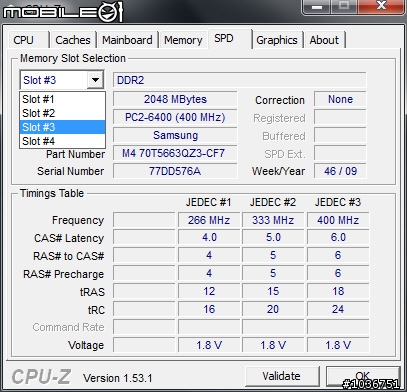Click the Version 1.53.1 label
The image size is (407, 392).
[118, 378]
